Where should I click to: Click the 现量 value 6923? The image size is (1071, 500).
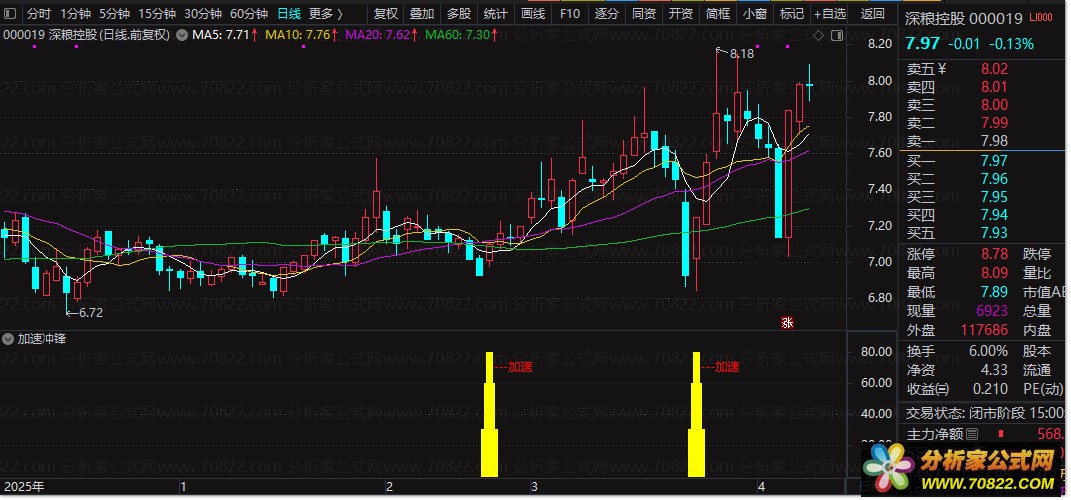(x=992, y=311)
